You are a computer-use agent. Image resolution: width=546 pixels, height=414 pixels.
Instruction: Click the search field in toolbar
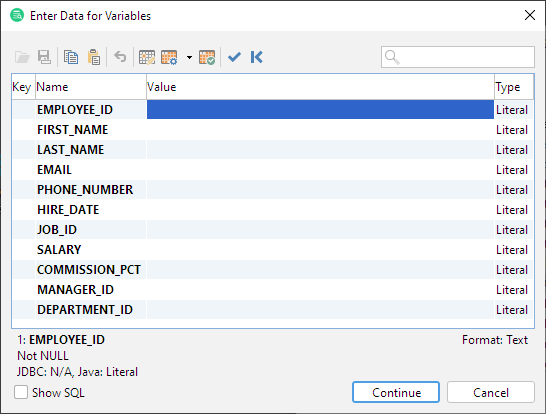click(x=458, y=57)
